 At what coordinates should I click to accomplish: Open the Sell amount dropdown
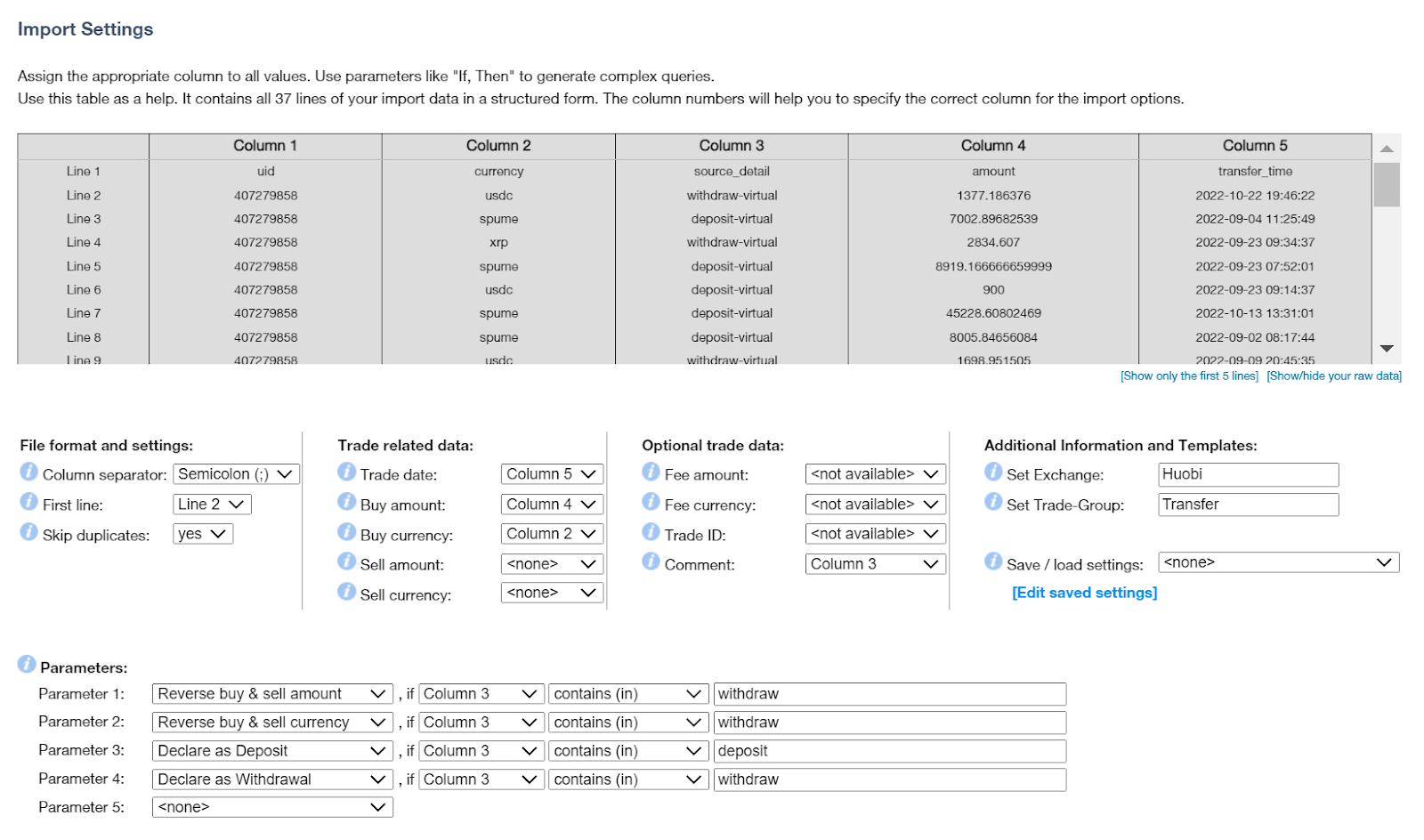coord(552,564)
